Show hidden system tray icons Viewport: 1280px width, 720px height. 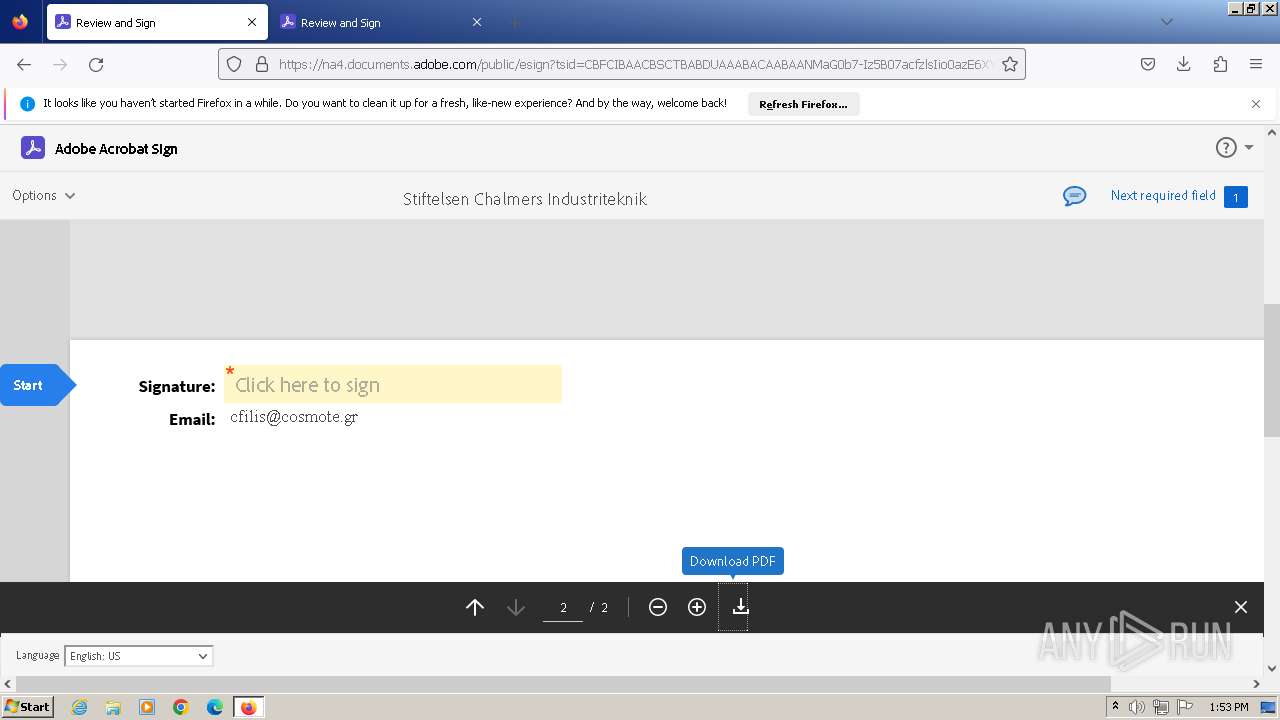coord(1115,707)
